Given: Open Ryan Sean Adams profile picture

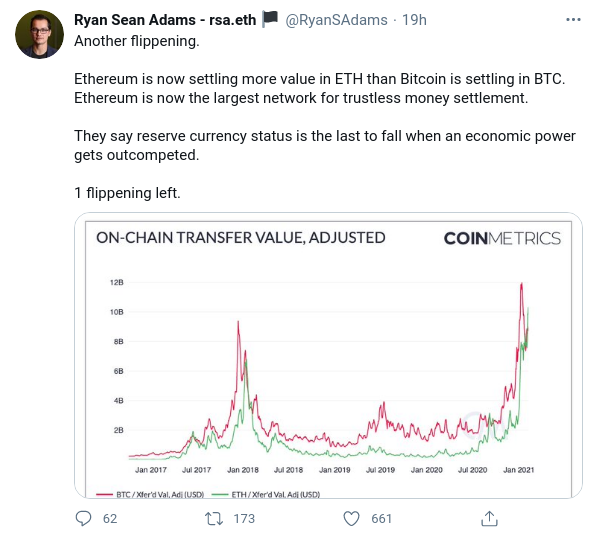Looking at the screenshot, I should point(39,34).
